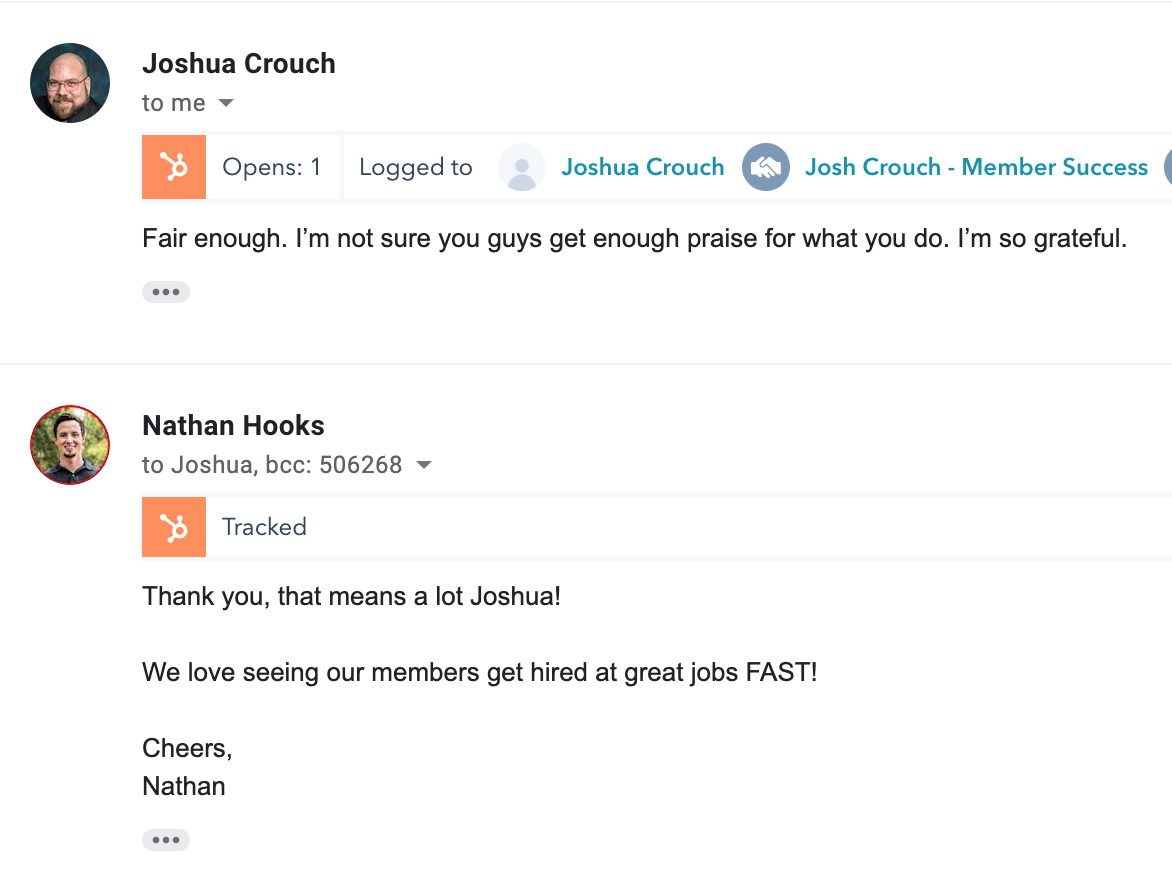Click the HubSpot sprocket icon beside Opens: 1
Image resolution: width=1172 pixels, height=888 pixels.
coord(174,167)
